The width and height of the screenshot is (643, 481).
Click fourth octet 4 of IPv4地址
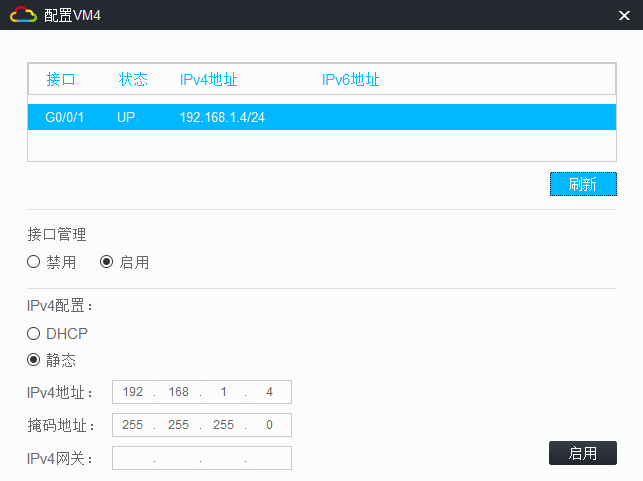click(x=269, y=392)
